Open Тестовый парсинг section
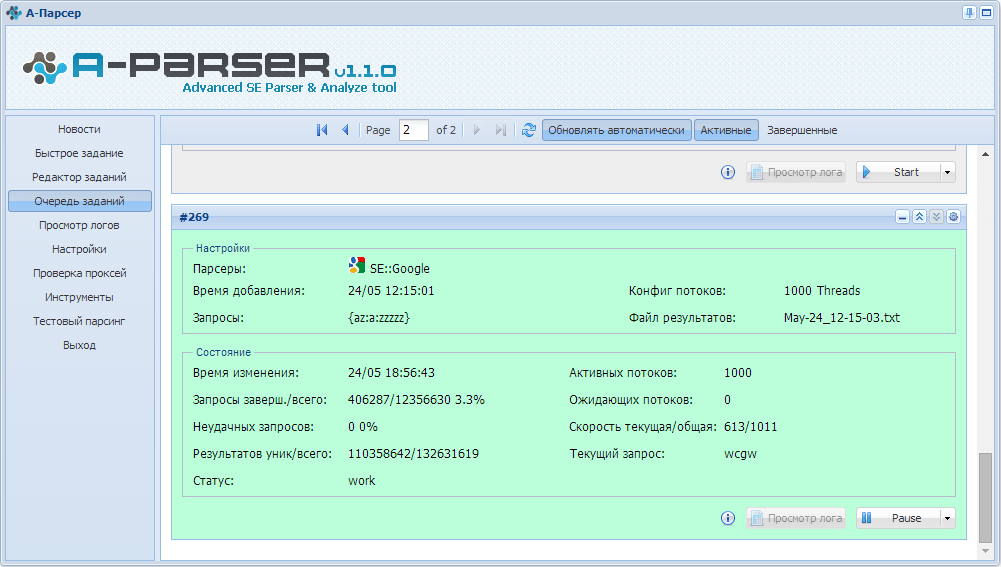The width and height of the screenshot is (1001, 567). click(79, 321)
